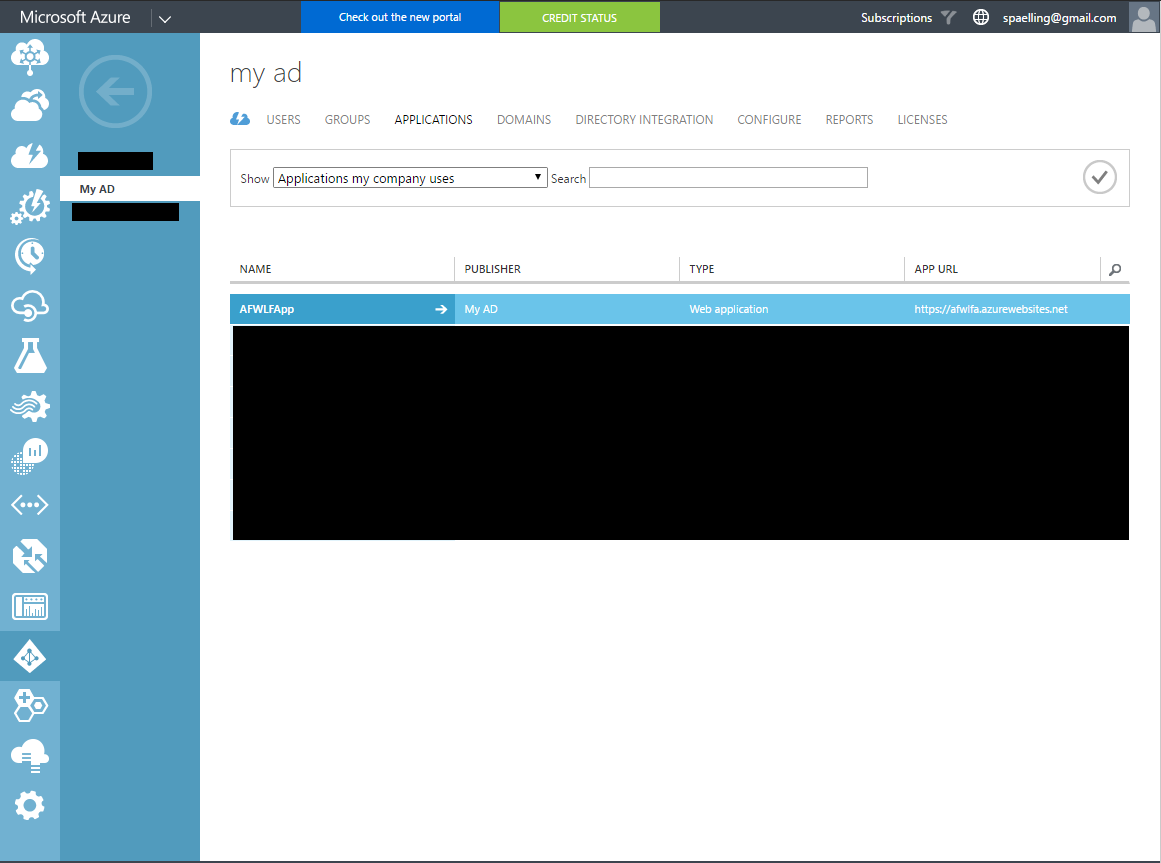The image size is (1161, 863).
Task: Click the back arrow circle button
Action: click(116, 92)
